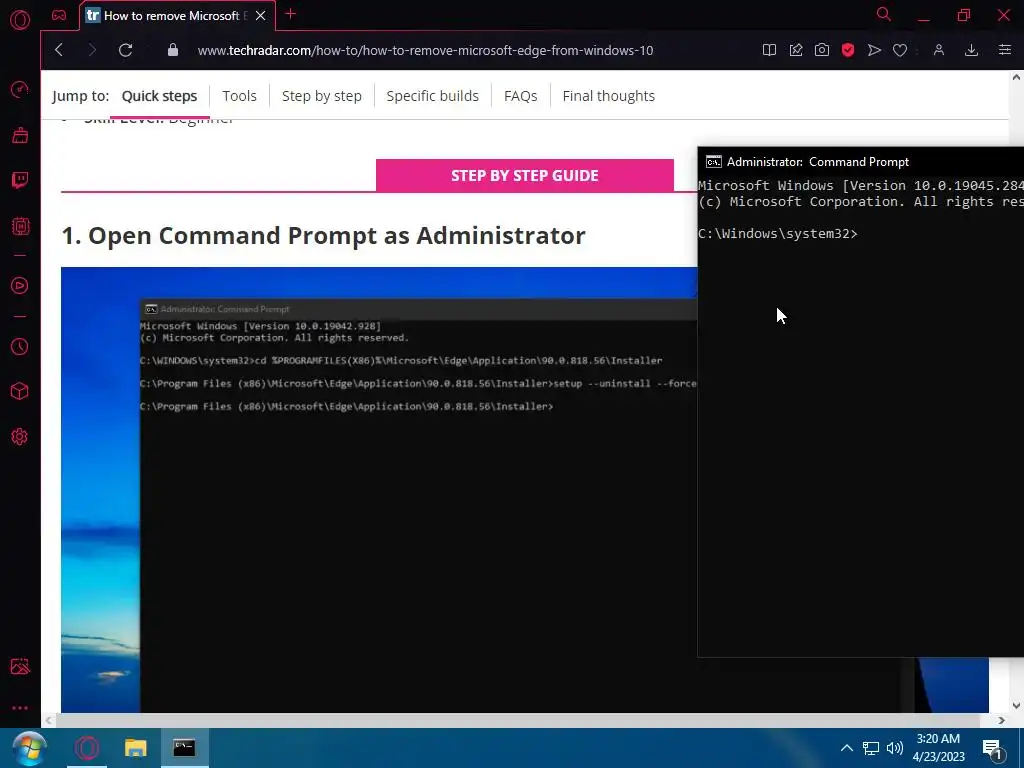The height and width of the screenshot is (768, 1024).
Task: Open Settings gear icon in sidebar
Action: click(x=20, y=437)
